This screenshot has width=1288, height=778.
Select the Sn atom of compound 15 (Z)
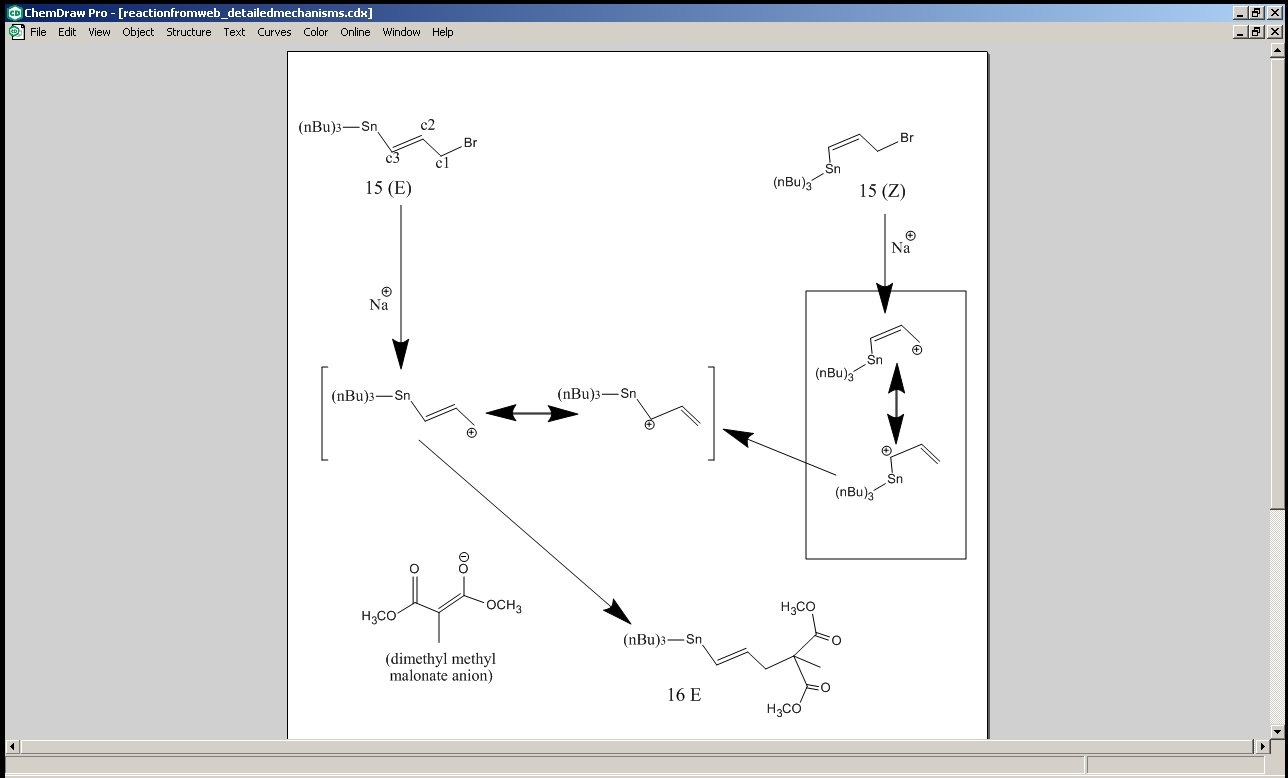pos(833,169)
